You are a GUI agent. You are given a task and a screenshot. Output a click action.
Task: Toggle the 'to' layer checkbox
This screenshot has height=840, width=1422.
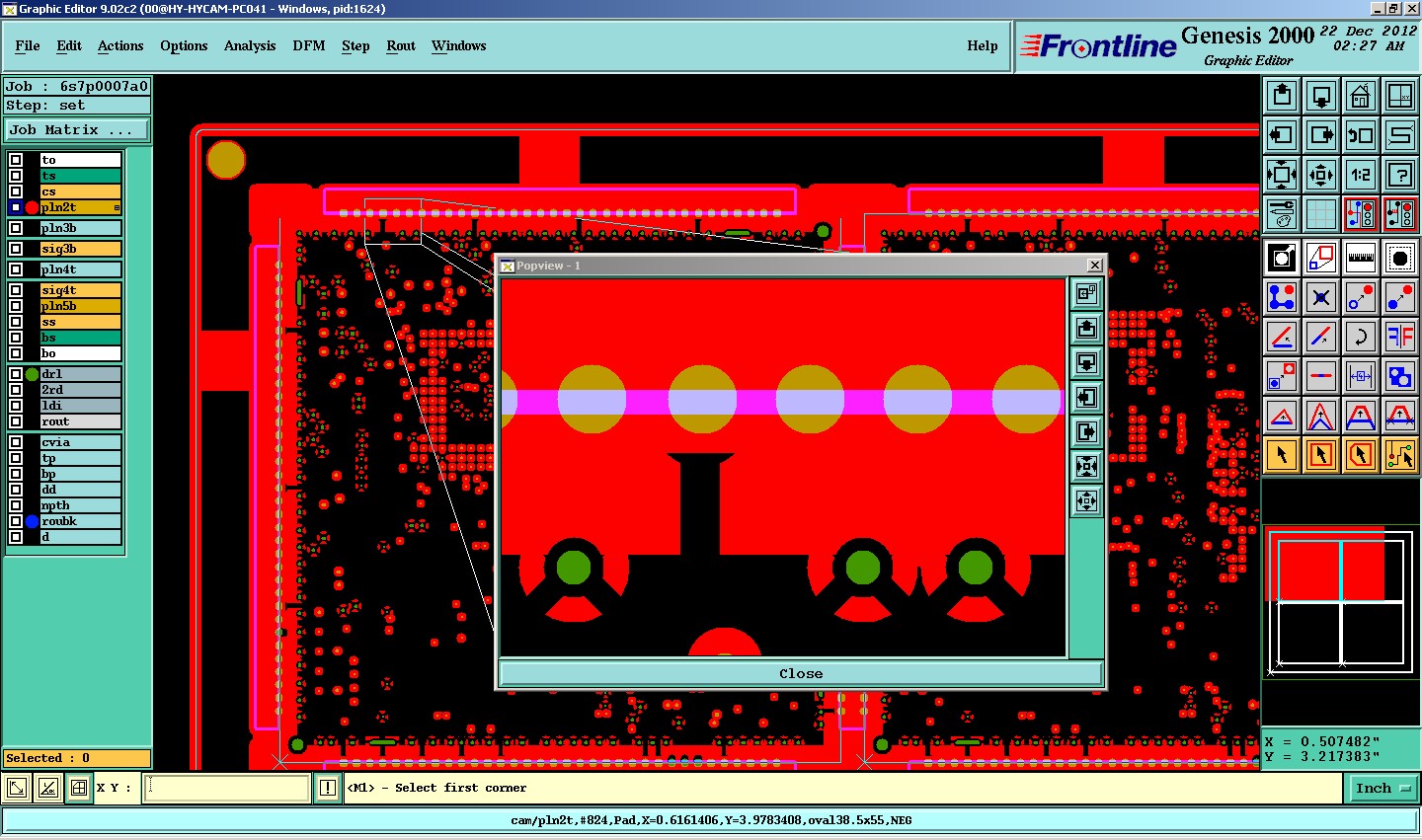[16, 160]
